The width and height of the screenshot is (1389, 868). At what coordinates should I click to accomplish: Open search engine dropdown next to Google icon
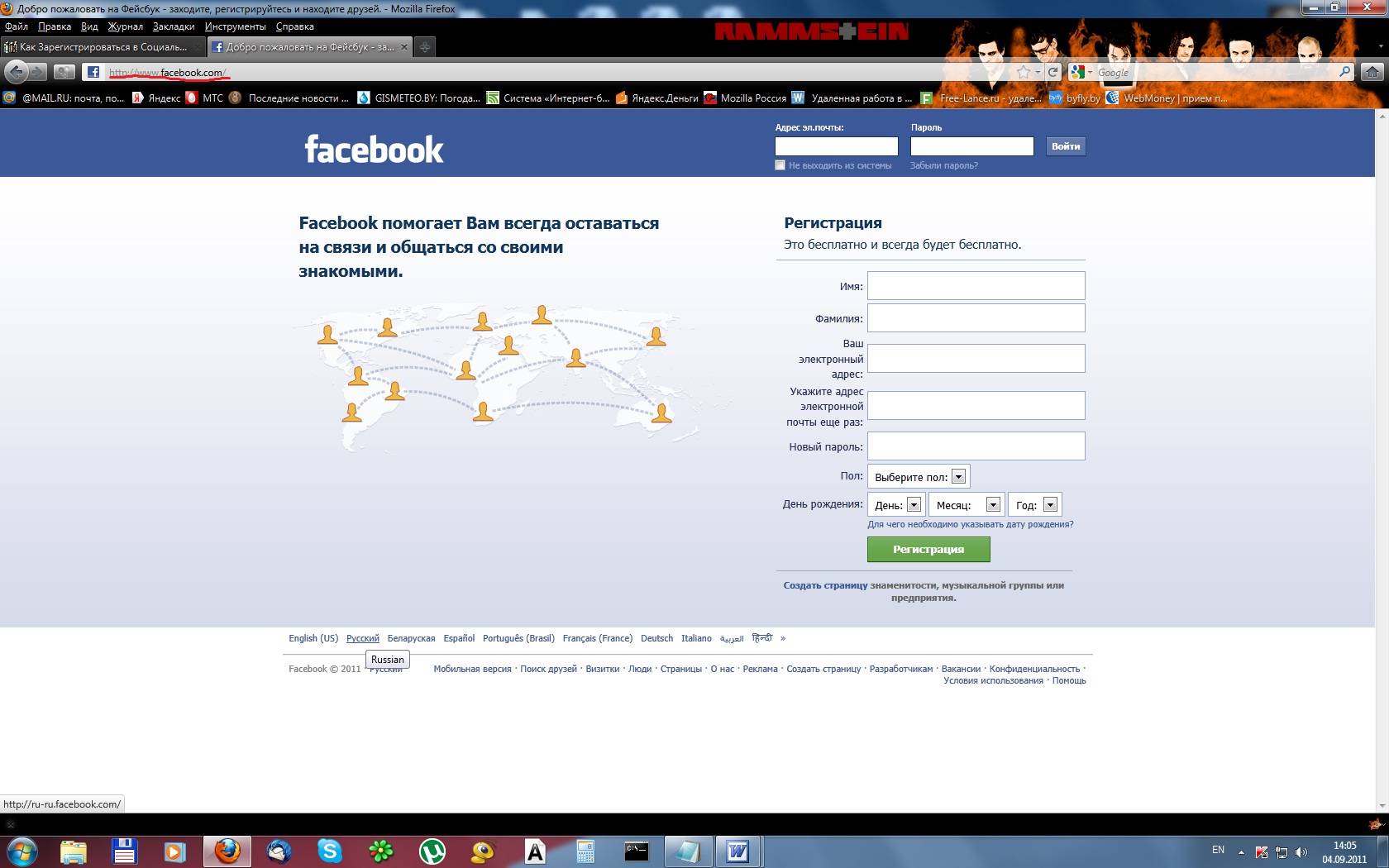coord(1090,73)
